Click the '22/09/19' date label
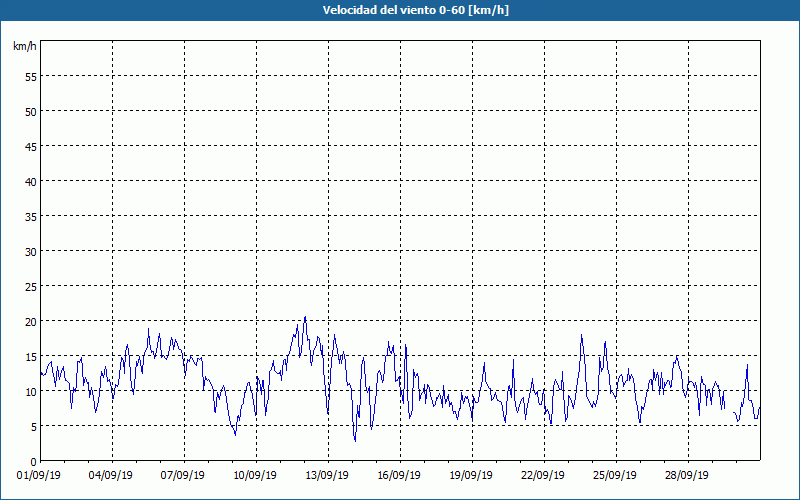Image resolution: width=800 pixels, height=500 pixels. click(543, 476)
